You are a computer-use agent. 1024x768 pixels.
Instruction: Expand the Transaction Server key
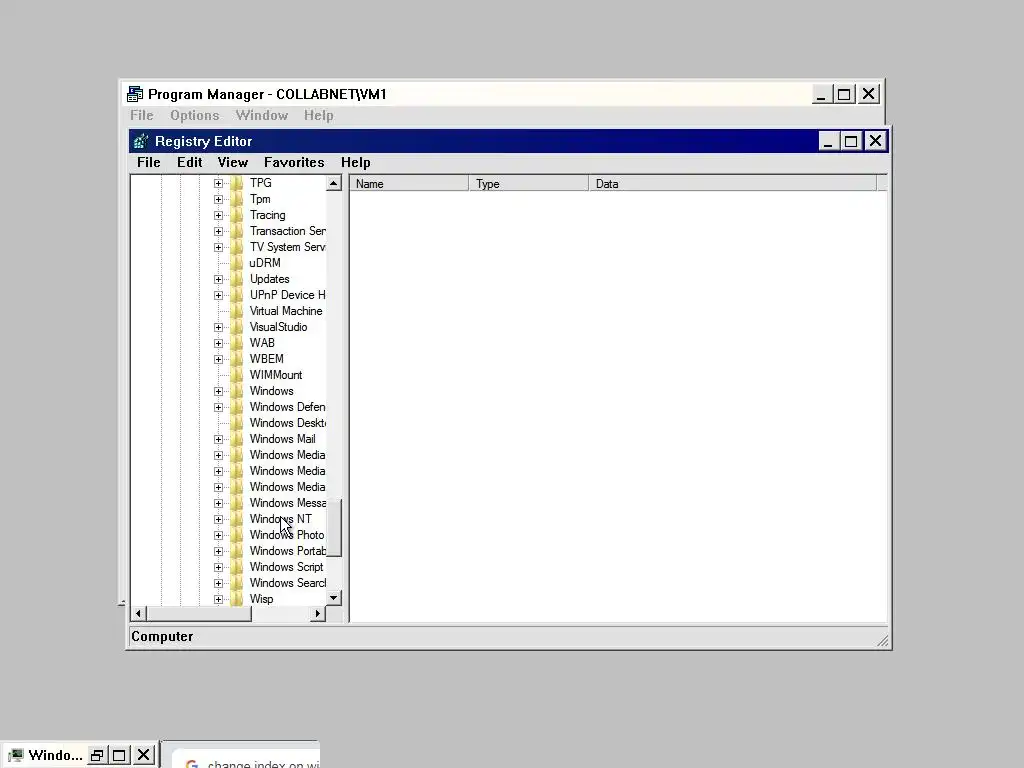click(x=218, y=231)
